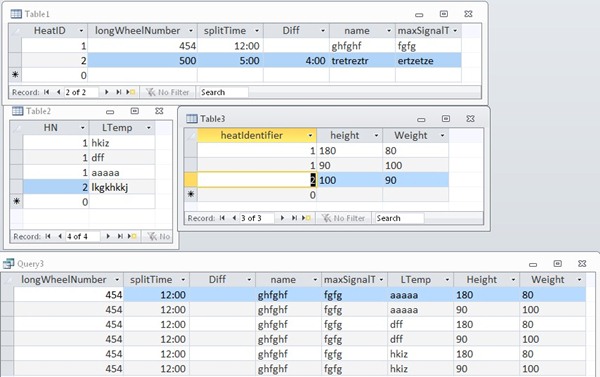Open splitTime column dropdown in Table1
This screenshot has height=377, width=600.
(x=257, y=31)
